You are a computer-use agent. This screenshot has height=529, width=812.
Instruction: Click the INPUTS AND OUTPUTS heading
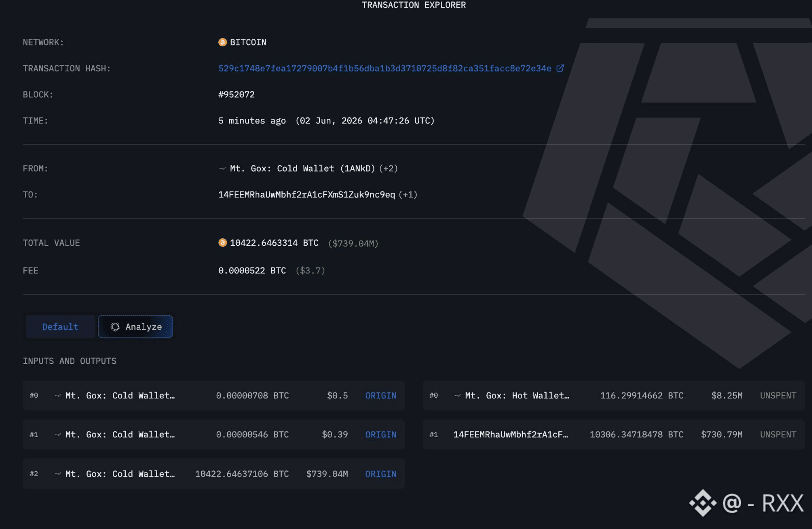pyautogui.click(x=69, y=361)
